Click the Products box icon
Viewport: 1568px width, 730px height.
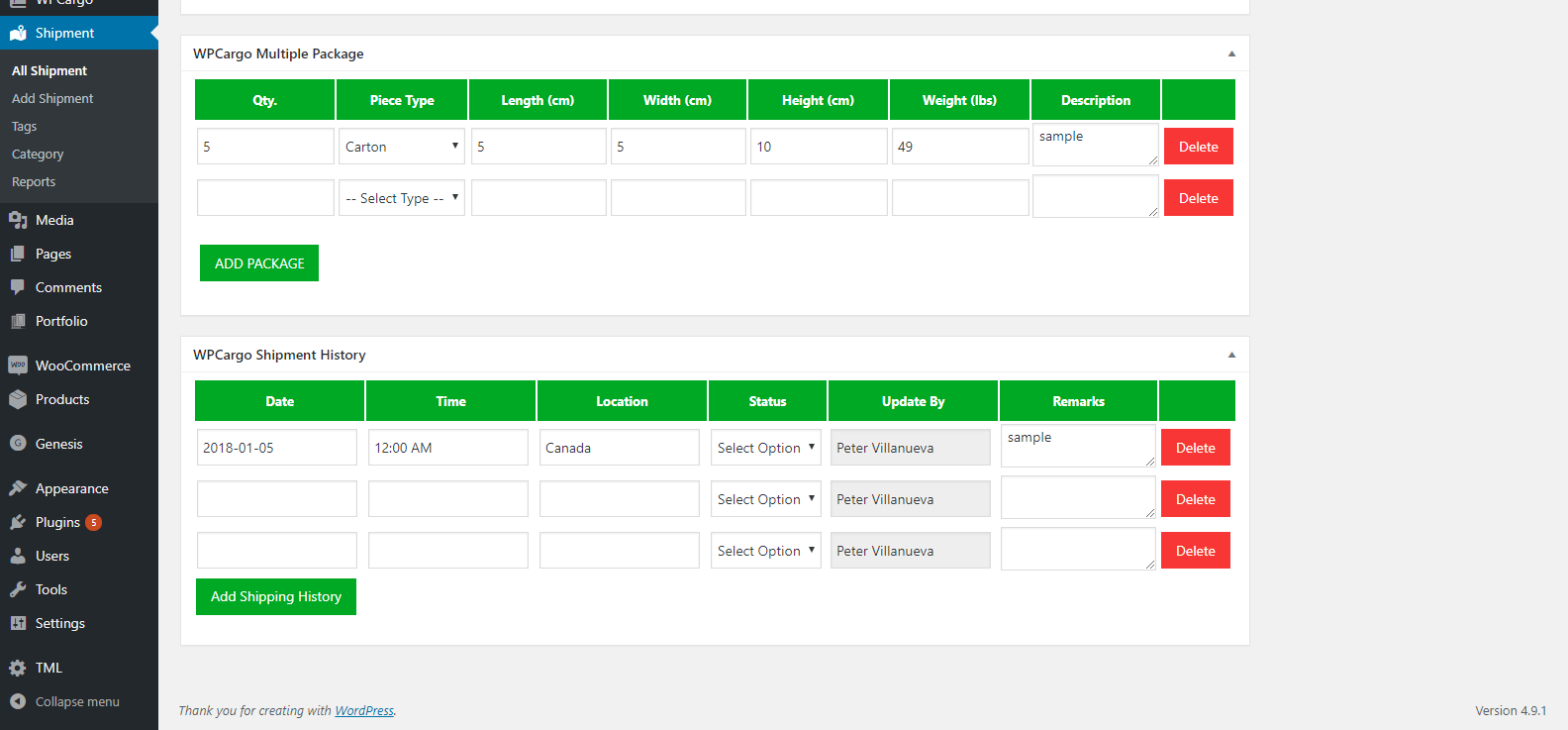(18, 399)
